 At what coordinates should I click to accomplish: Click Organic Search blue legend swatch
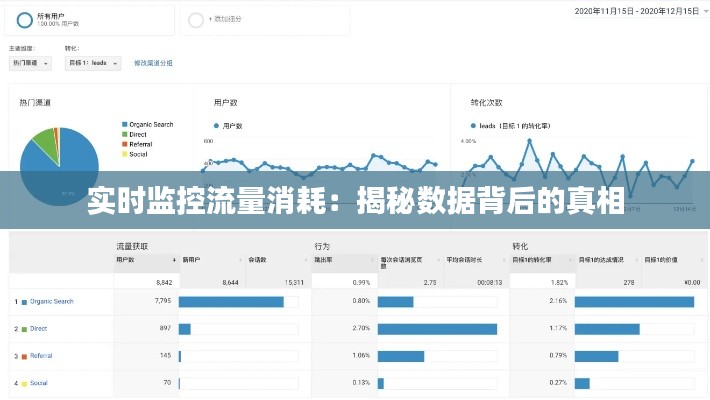(x=125, y=124)
